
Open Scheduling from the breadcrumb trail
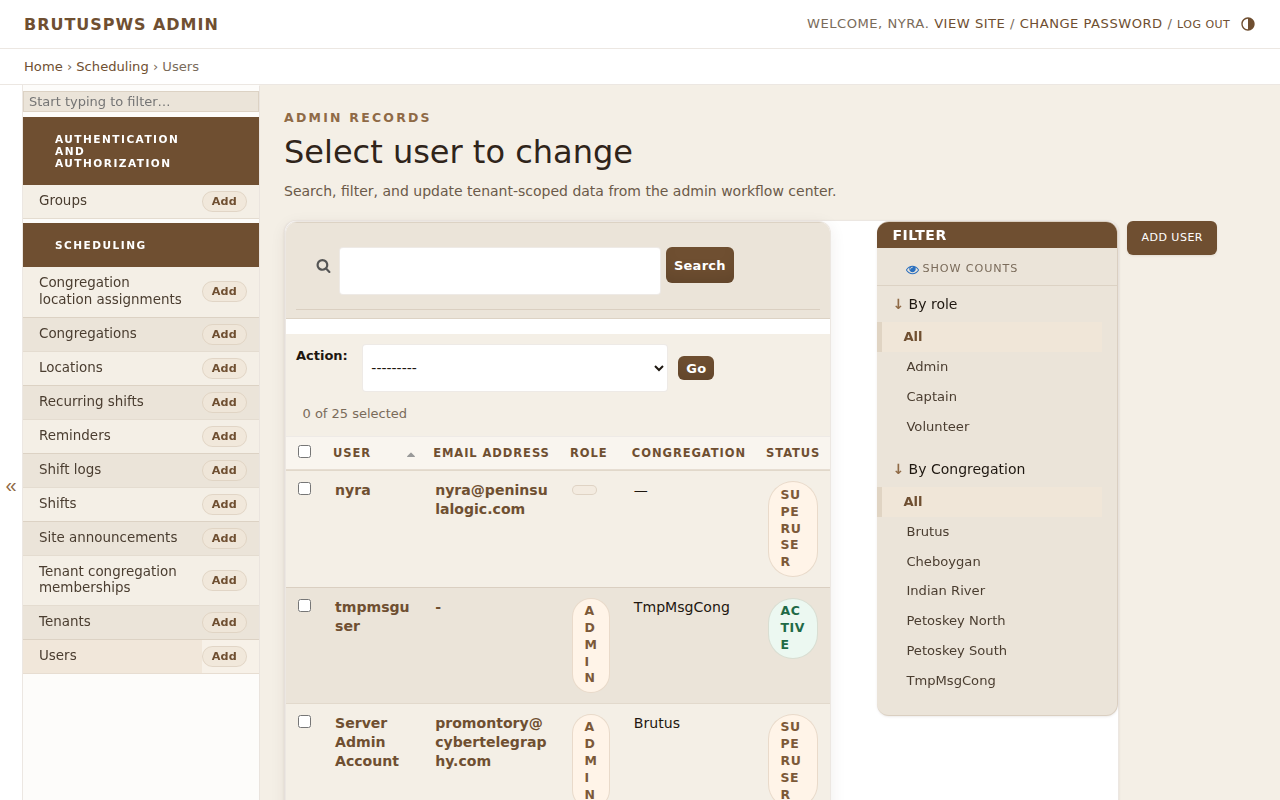click(112, 66)
